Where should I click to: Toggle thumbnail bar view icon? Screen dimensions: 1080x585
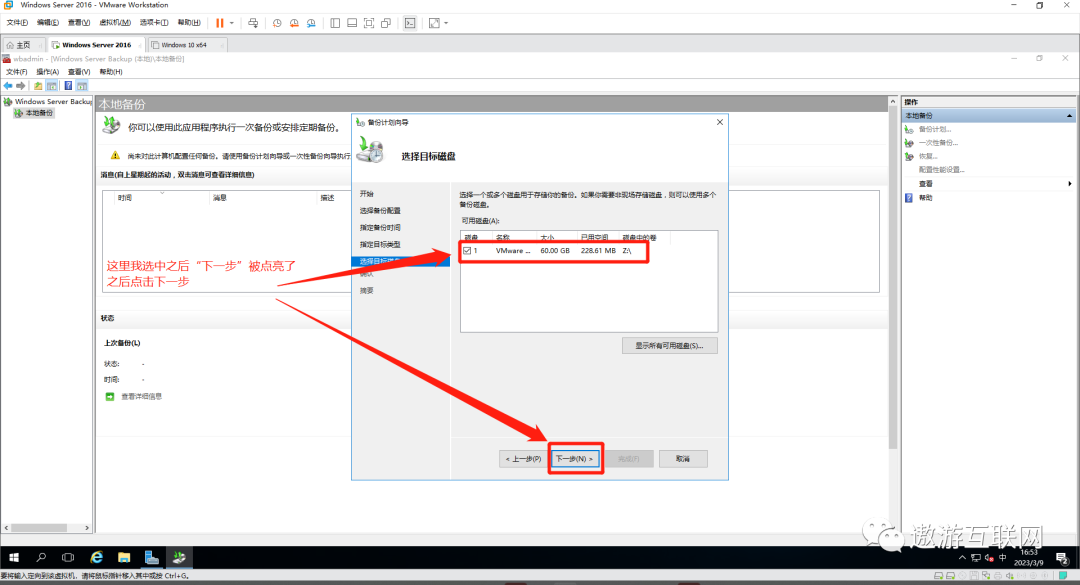coord(352,23)
